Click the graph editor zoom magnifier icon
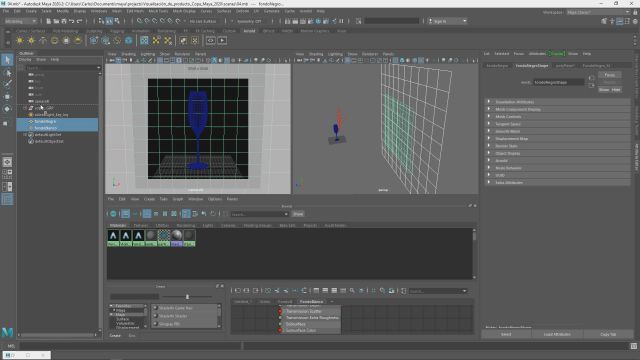This screenshot has width=640, height=360. point(352,291)
